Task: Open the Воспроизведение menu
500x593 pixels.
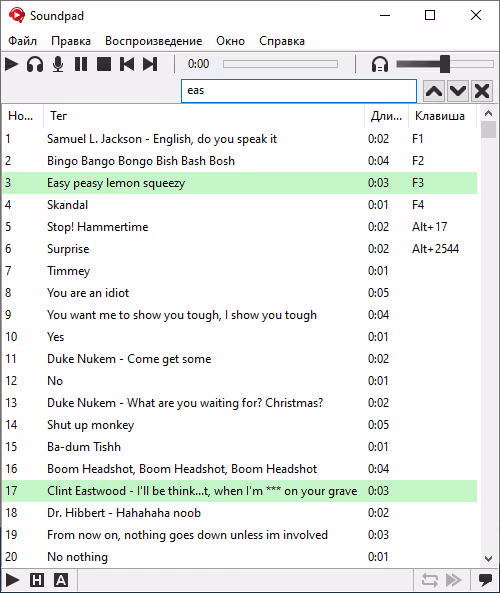Action: pos(154,41)
